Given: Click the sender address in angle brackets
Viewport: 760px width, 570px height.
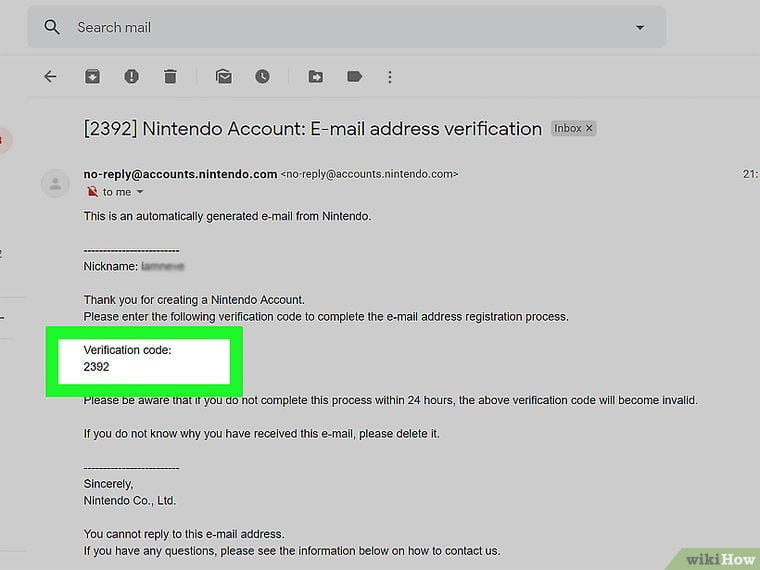Looking at the screenshot, I should 369,174.
